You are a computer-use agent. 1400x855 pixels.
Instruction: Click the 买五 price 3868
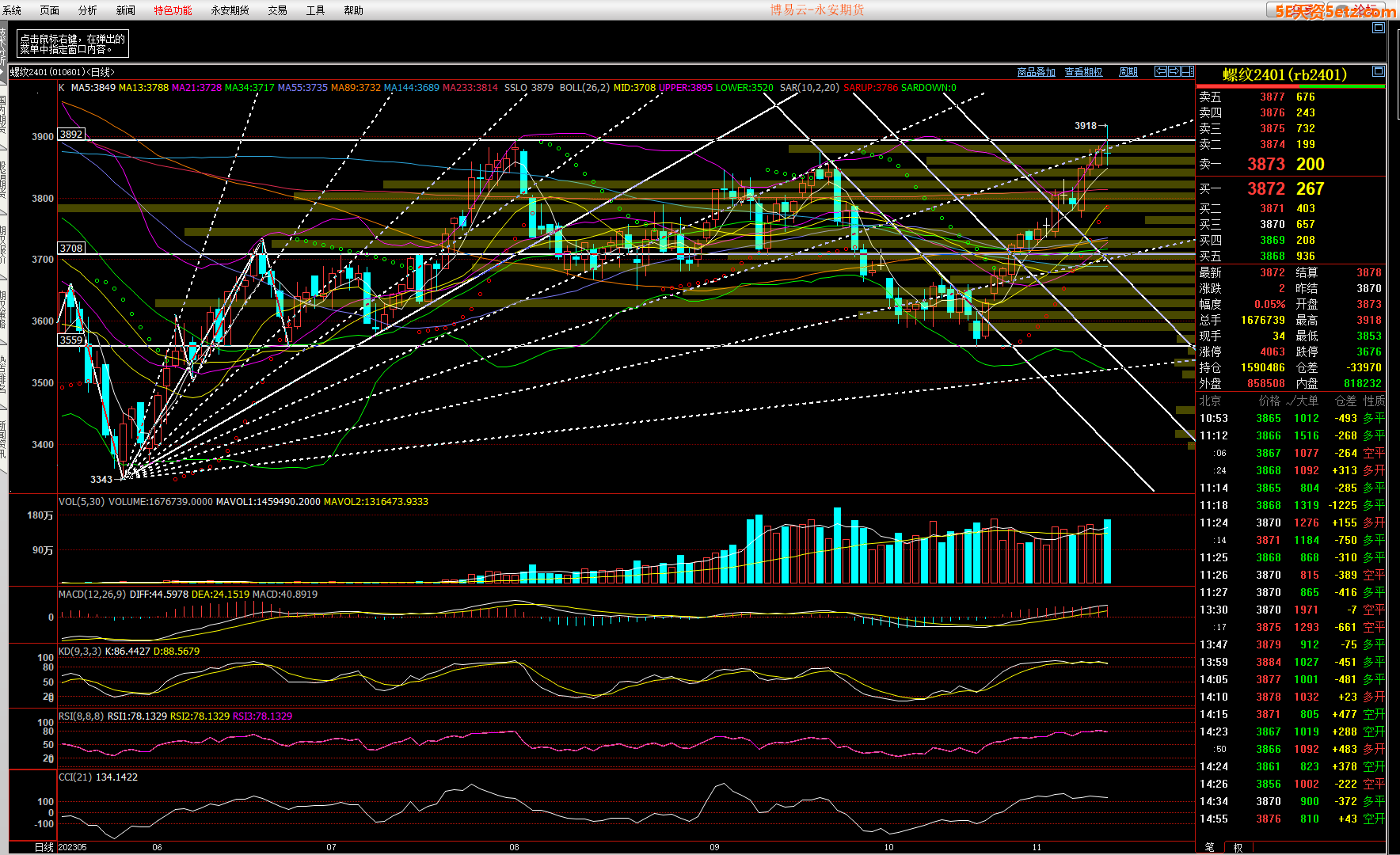coord(1273,256)
